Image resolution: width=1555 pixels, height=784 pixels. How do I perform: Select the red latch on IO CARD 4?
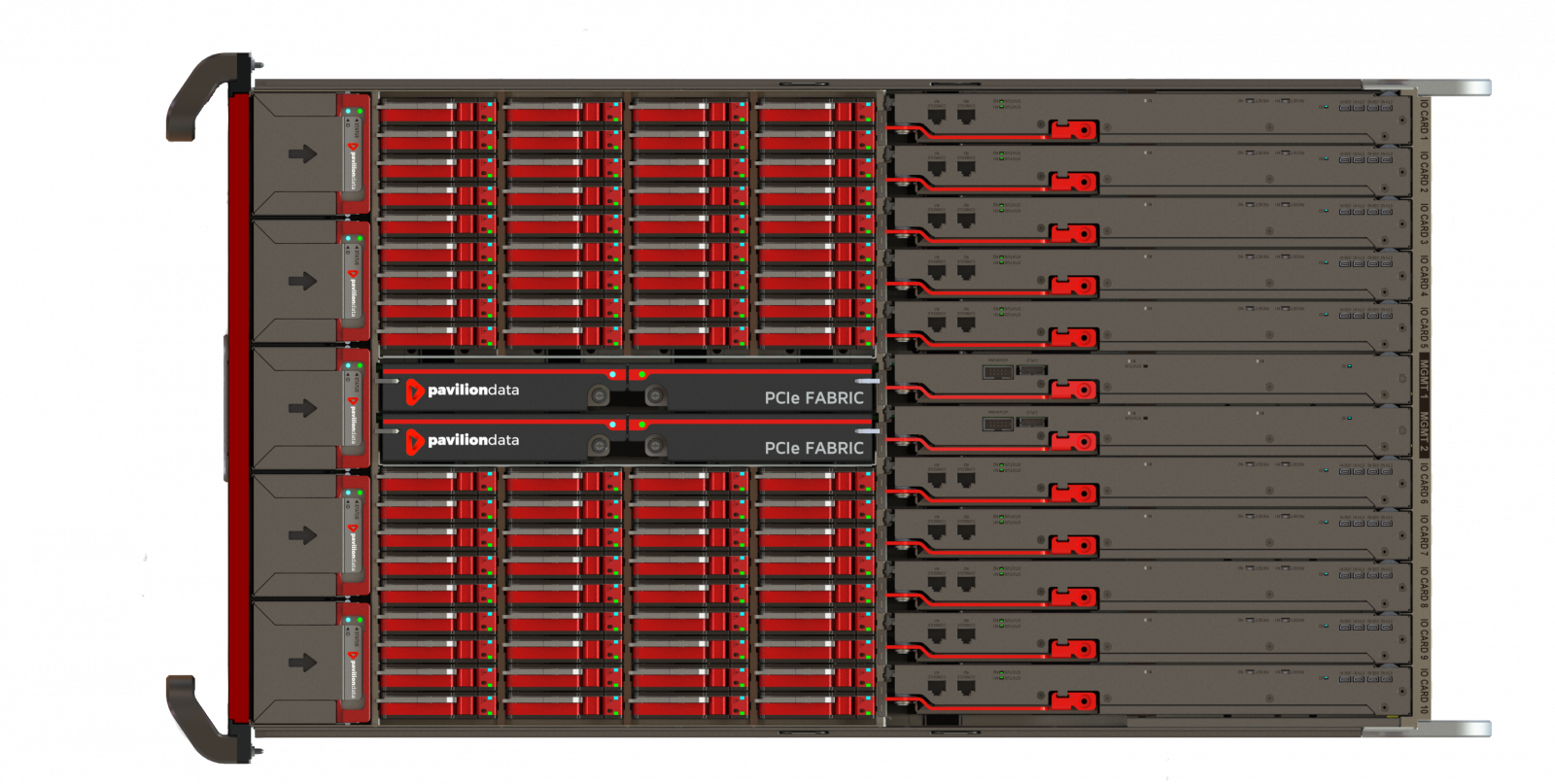(1073, 286)
